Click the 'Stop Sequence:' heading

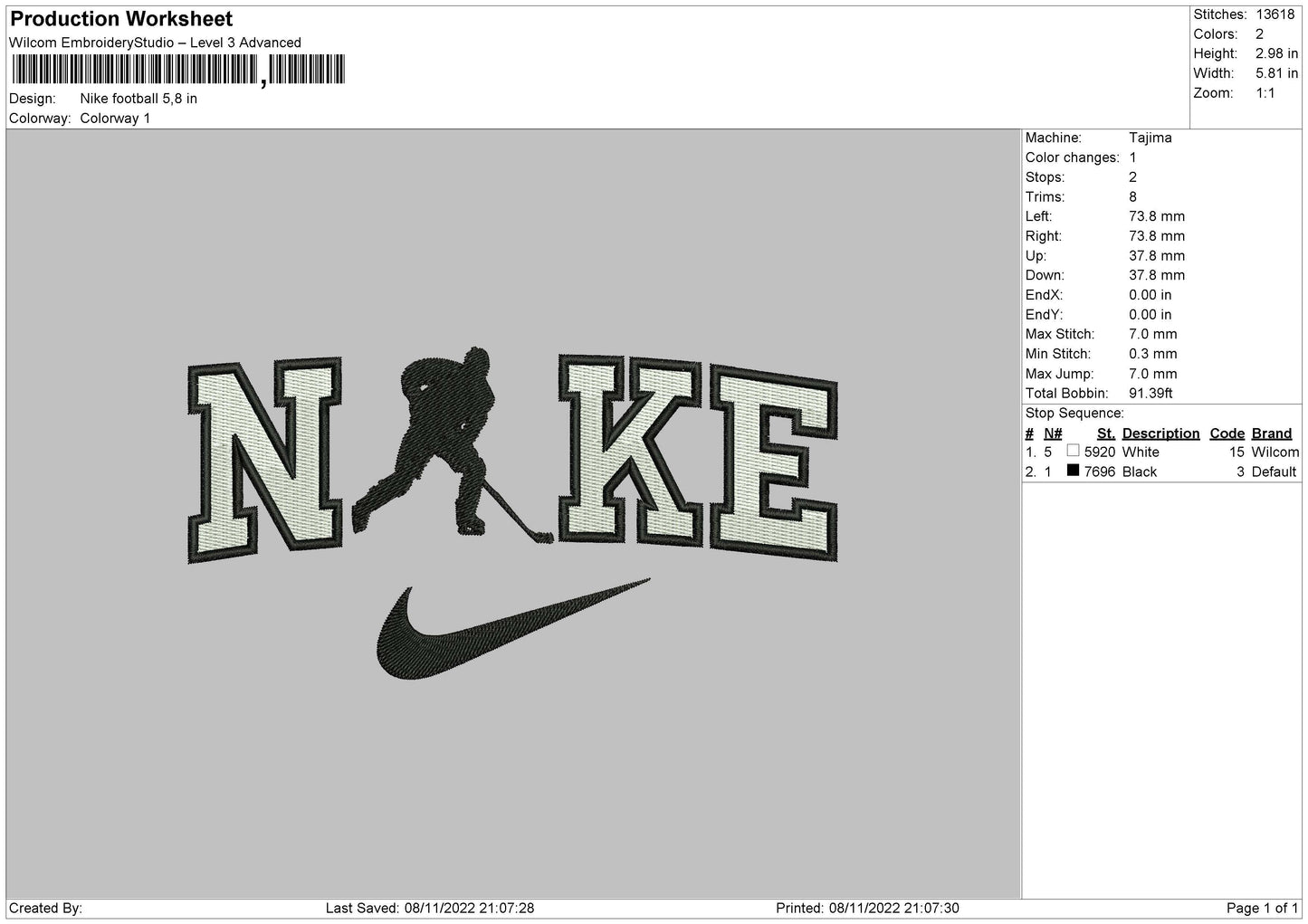(1074, 414)
